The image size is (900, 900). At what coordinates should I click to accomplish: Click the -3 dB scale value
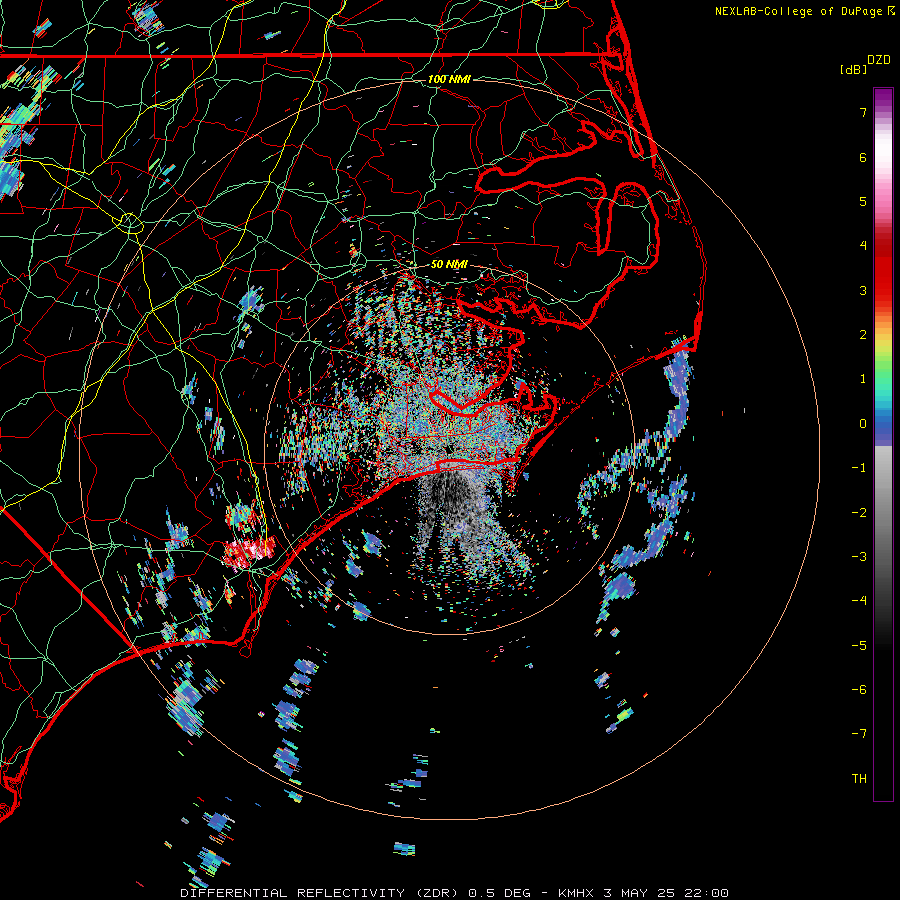[x=859, y=557]
